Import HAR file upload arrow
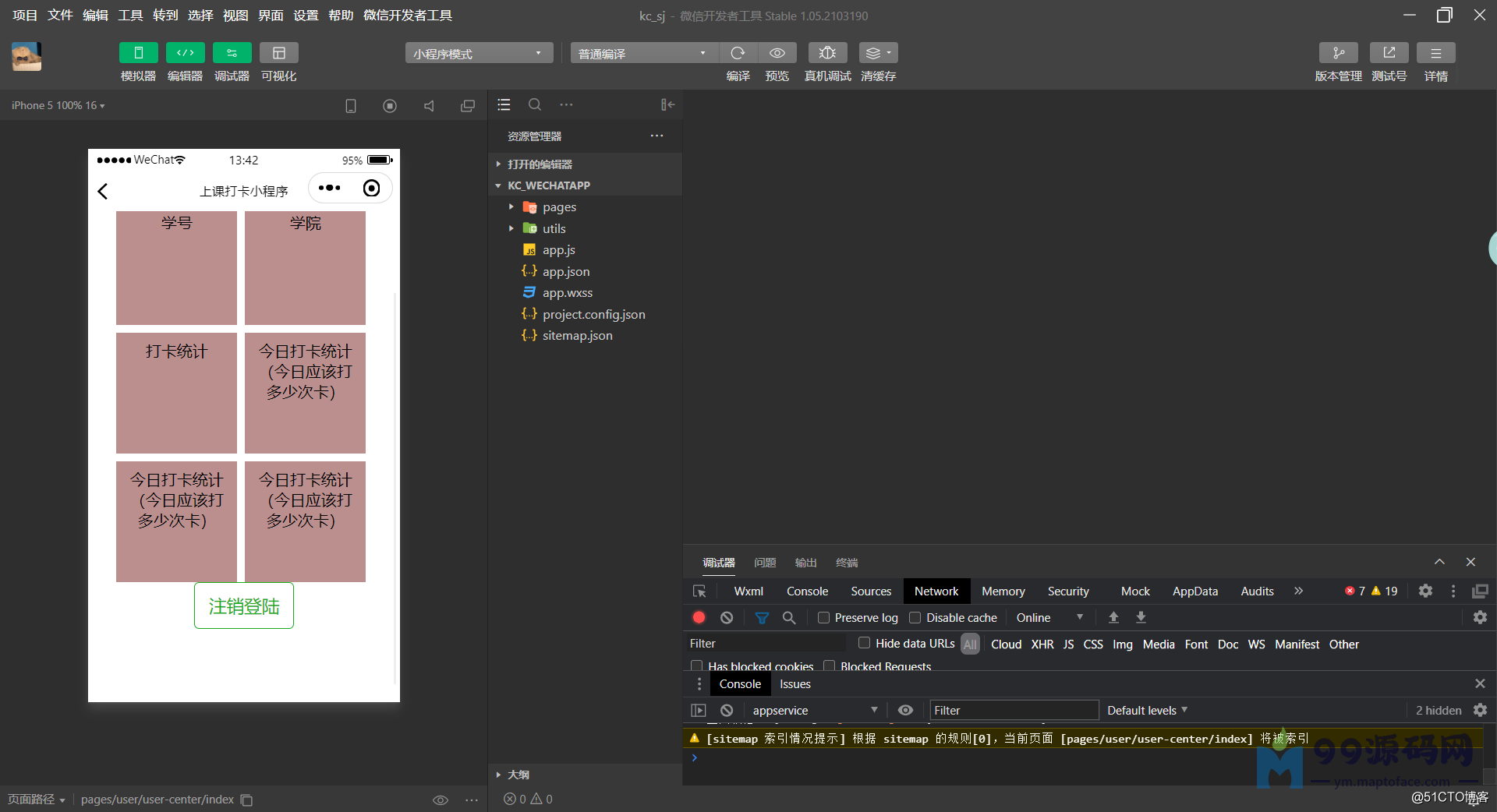Image resolution: width=1497 pixels, height=812 pixels. (x=1113, y=617)
